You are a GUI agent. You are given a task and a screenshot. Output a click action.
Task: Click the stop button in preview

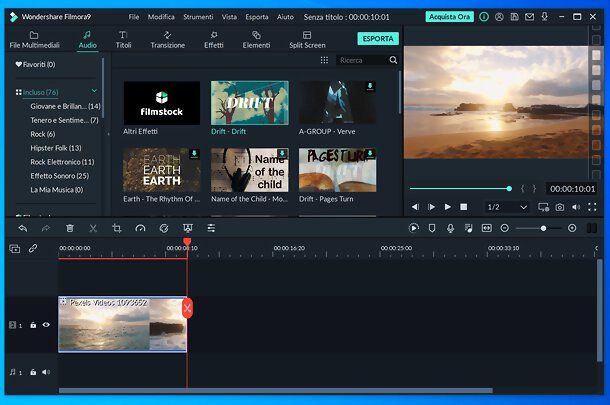tap(463, 207)
